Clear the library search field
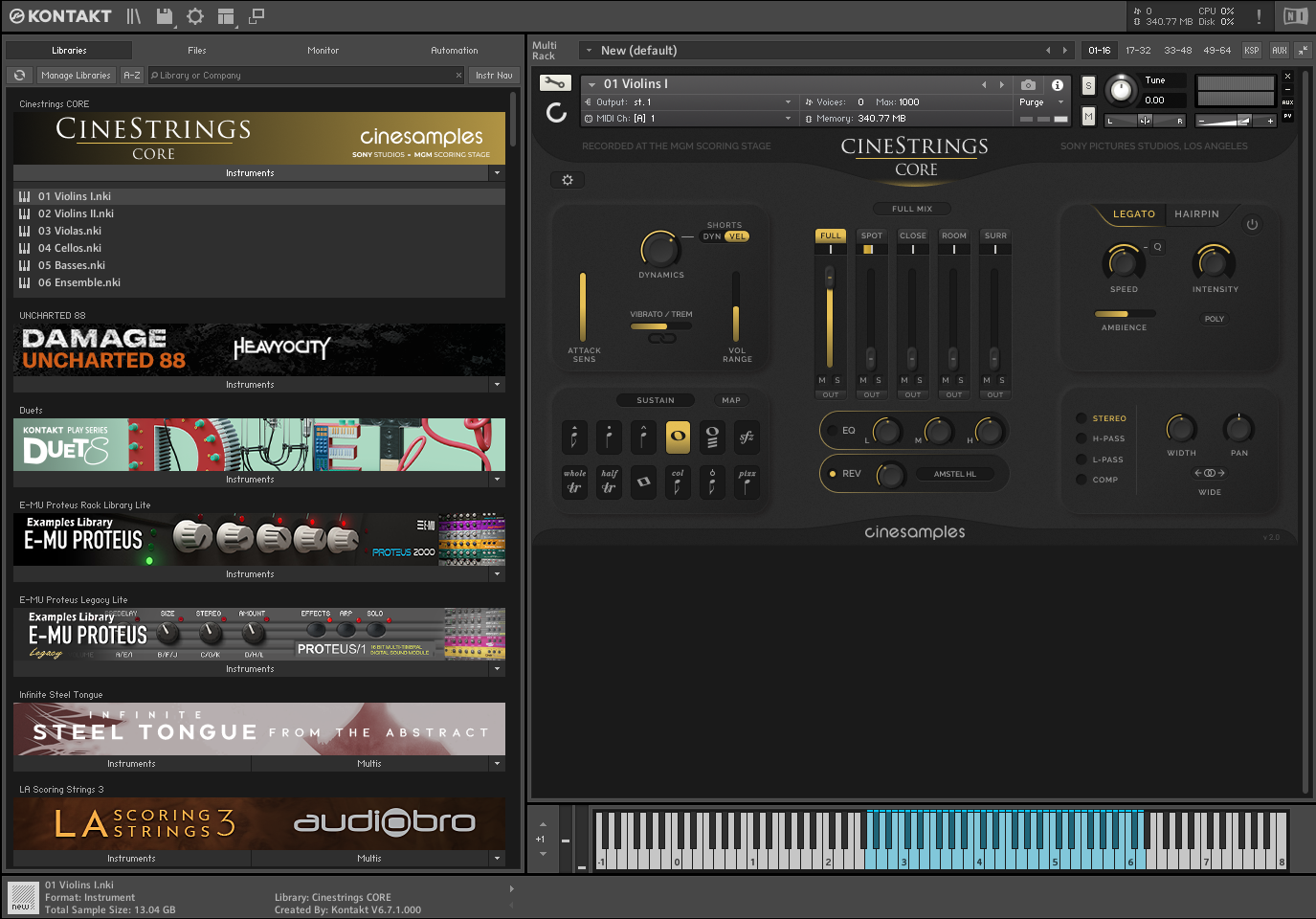 coord(458,75)
